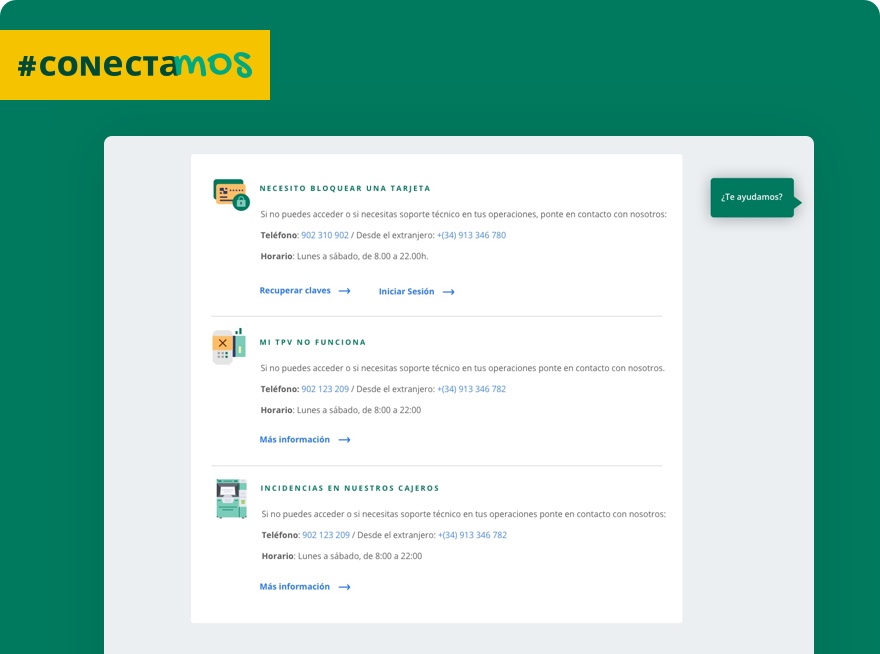The height and width of the screenshot is (654, 880).
Task: Click arrow beside cajeros Más información
Action: click(x=344, y=587)
